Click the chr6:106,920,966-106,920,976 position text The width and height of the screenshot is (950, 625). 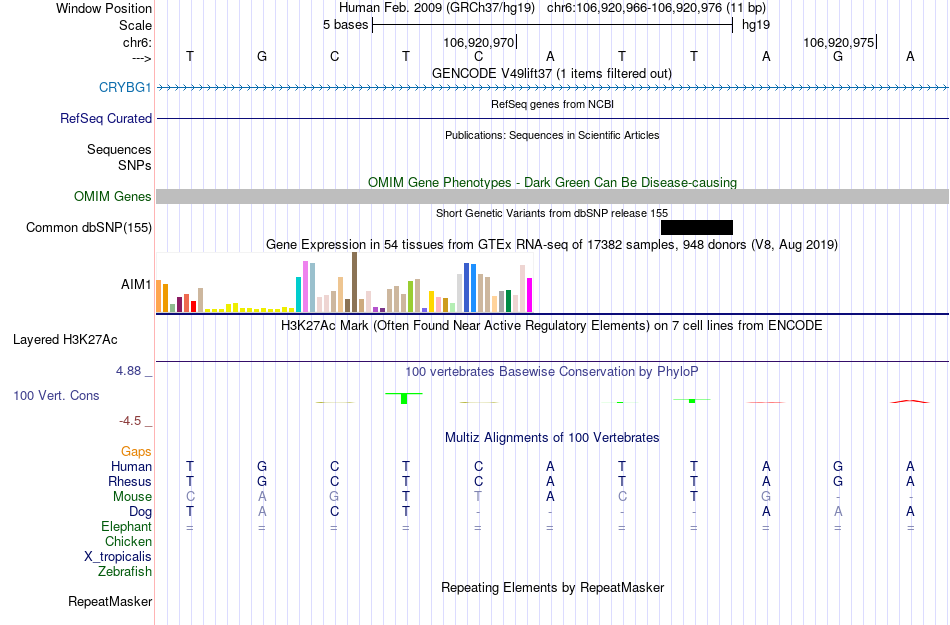656,8
